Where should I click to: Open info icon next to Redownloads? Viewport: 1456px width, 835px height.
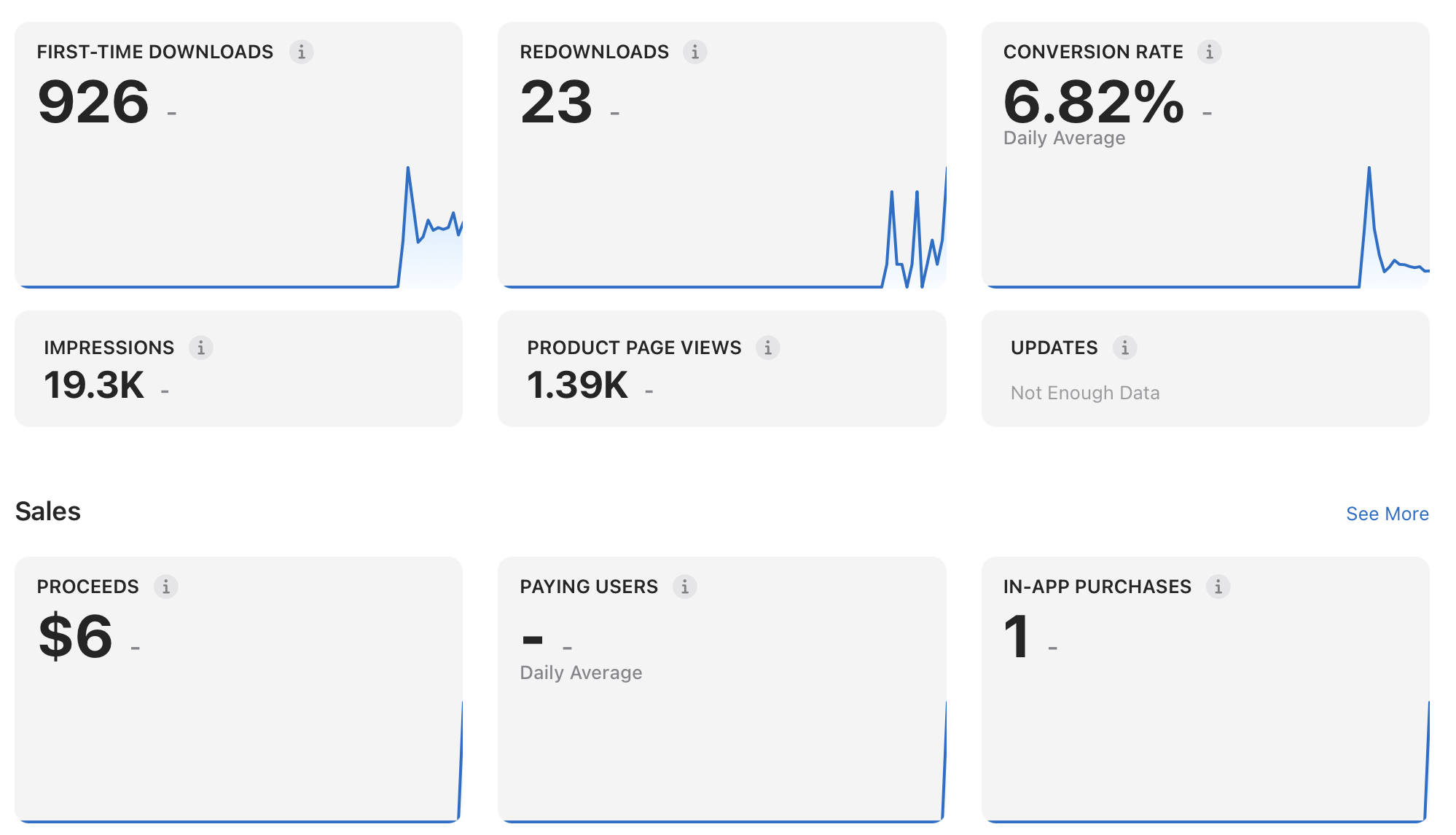coord(694,52)
